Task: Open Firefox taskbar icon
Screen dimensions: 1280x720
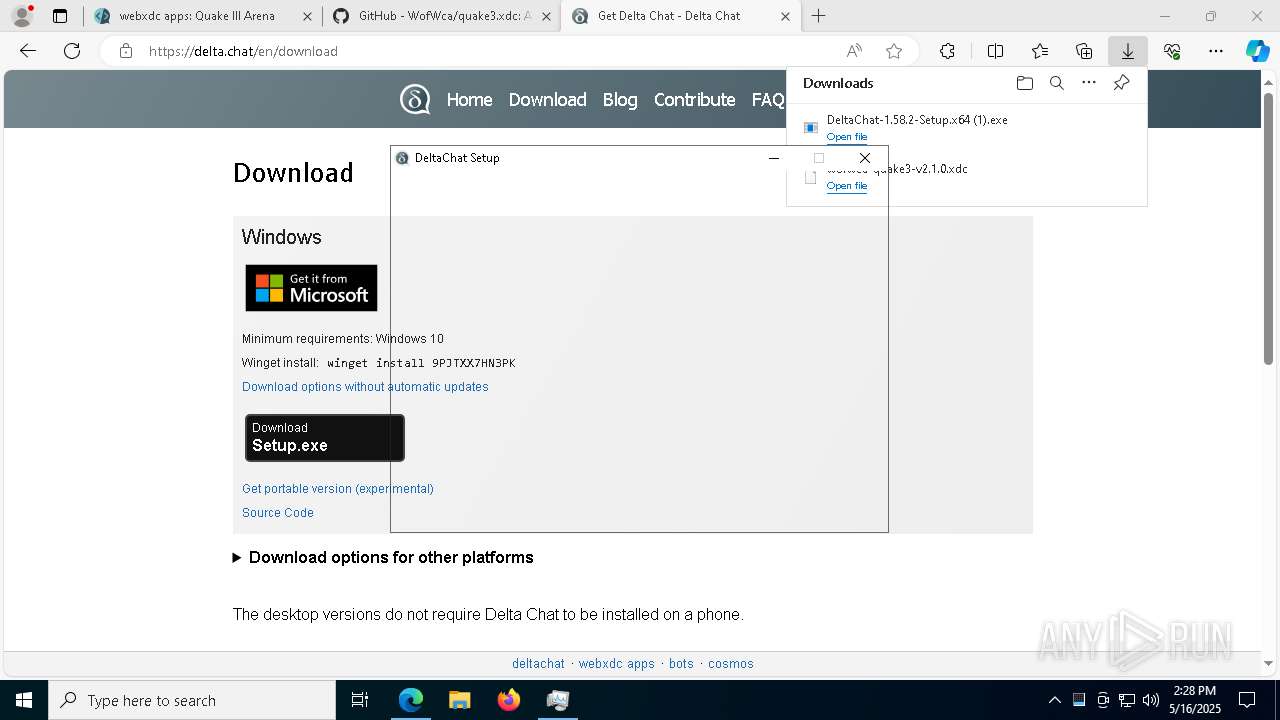Action: tap(508, 700)
